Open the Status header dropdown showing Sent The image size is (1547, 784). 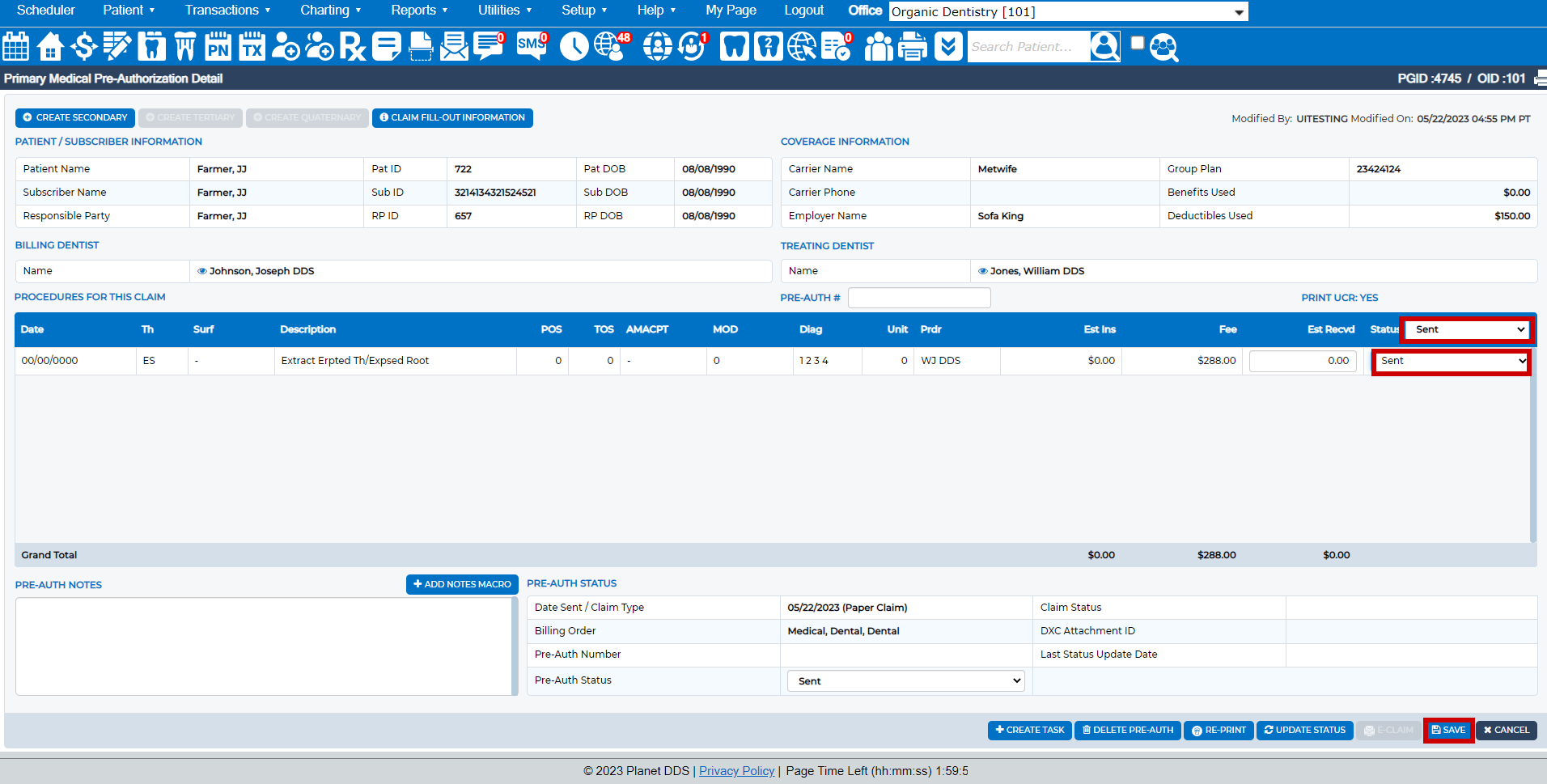(1469, 329)
